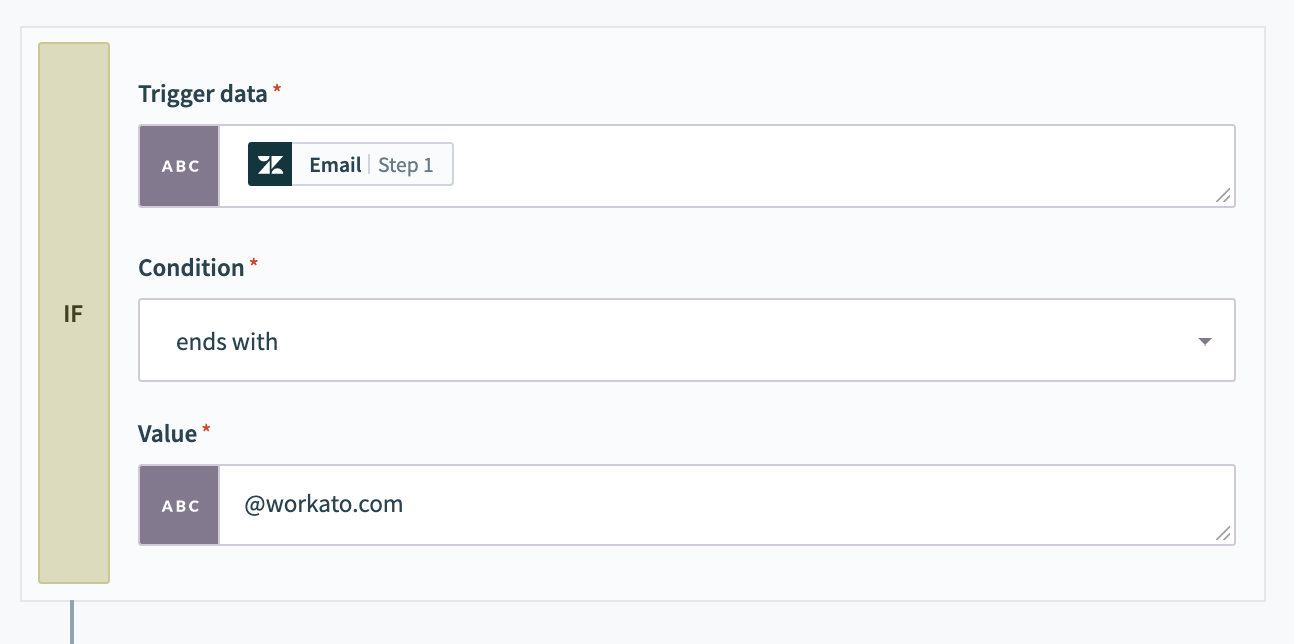Image resolution: width=1294 pixels, height=644 pixels.
Task: Click the Condition dropdown arrow
Action: click(x=1205, y=341)
